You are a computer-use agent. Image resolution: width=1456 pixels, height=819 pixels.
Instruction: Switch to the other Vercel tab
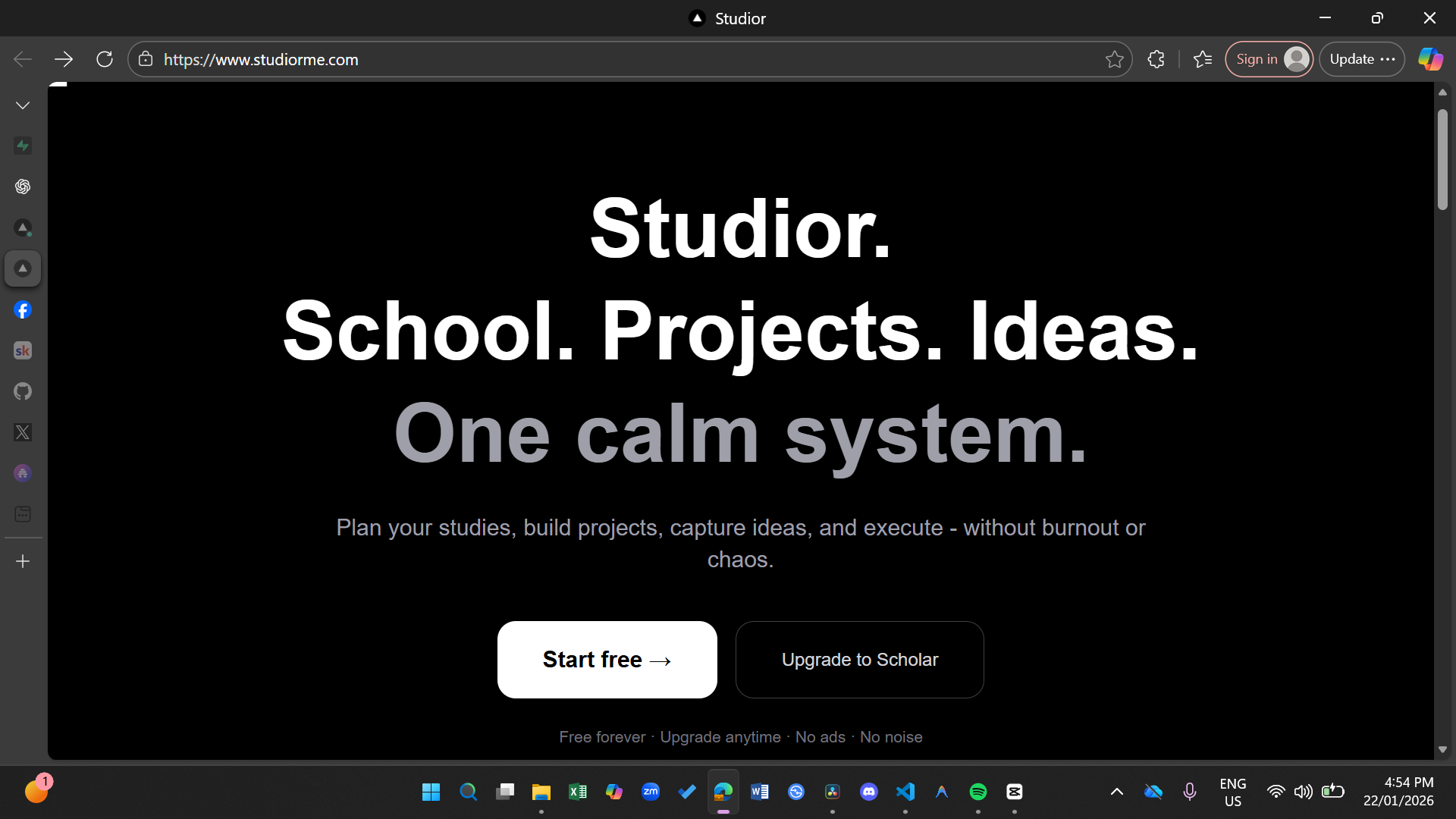23,227
